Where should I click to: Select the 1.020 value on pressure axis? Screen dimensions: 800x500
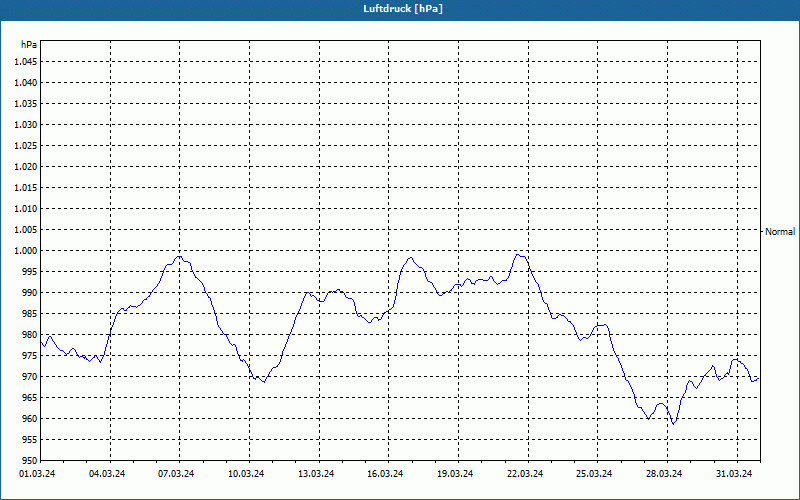point(25,167)
